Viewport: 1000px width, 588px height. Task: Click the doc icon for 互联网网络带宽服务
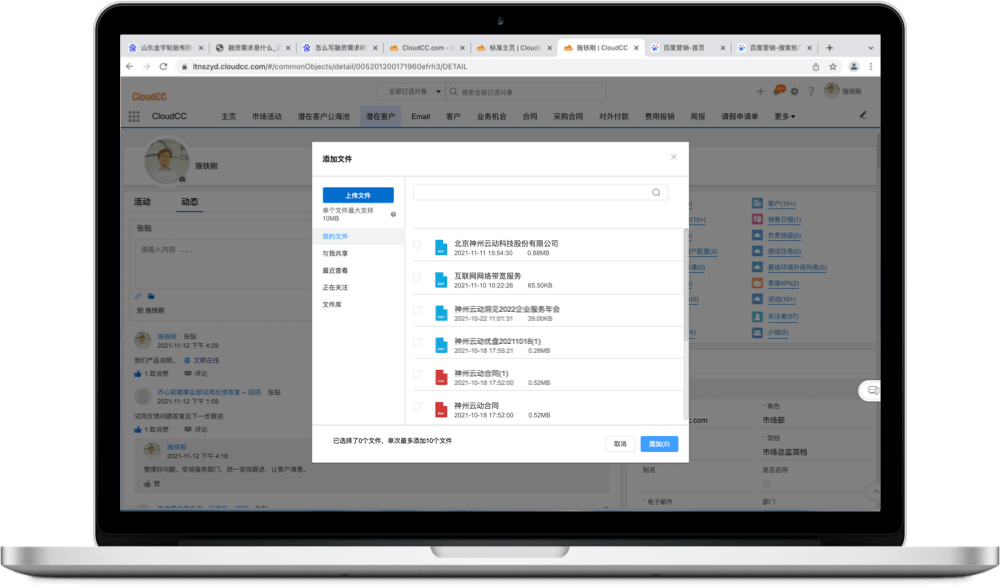[x=440, y=280]
